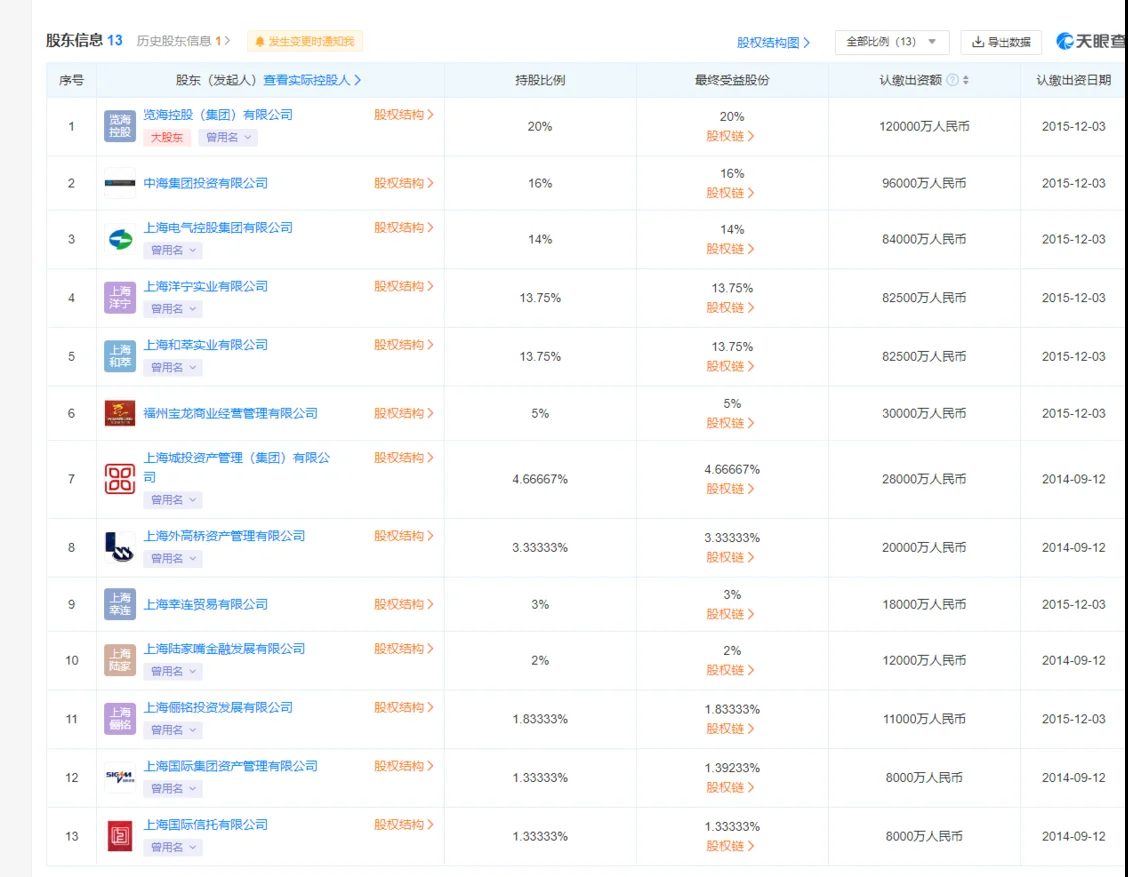Click the 上海外高桥资产管理 logo icon

119,547
